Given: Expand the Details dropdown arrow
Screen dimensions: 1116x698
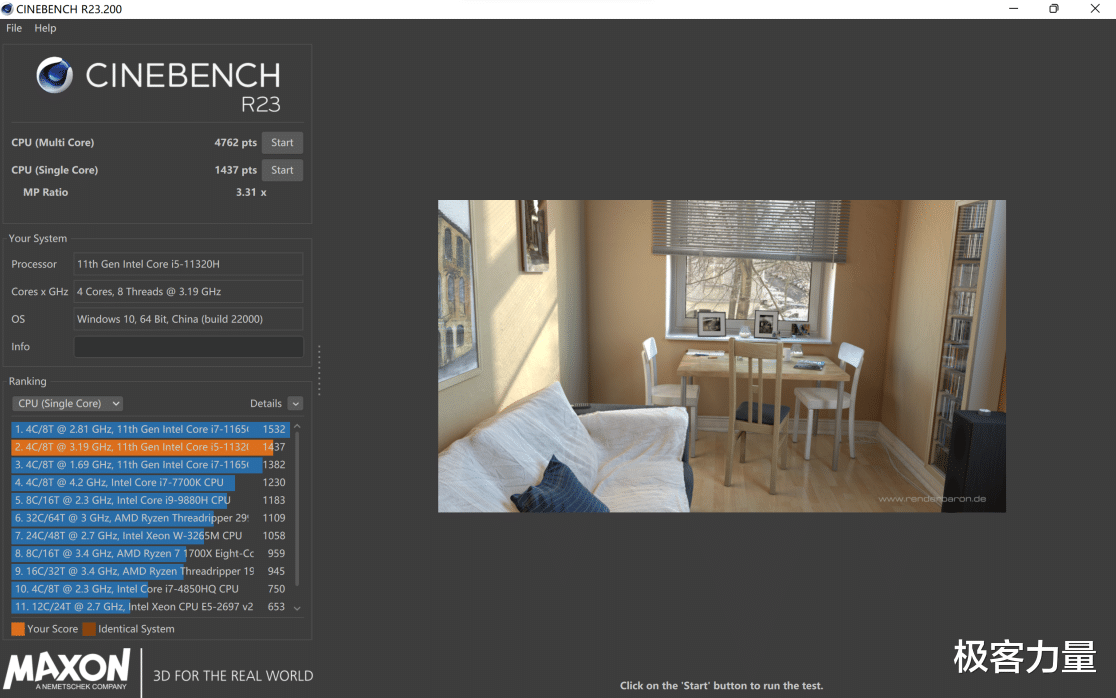Looking at the screenshot, I should click(x=295, y=403).
